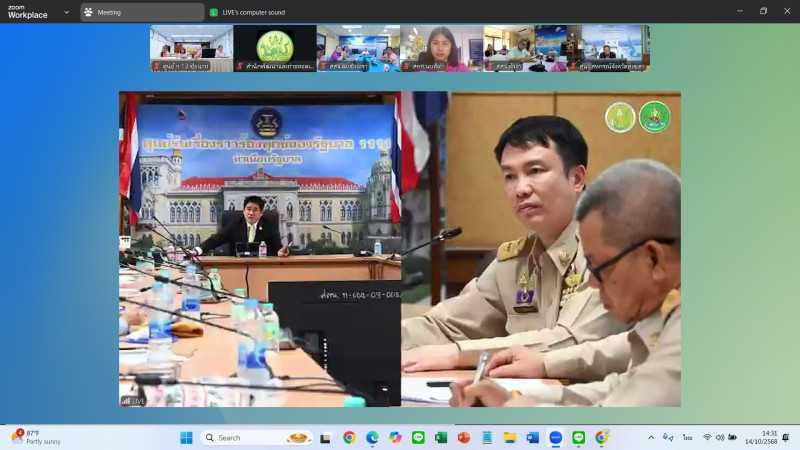Show hidden system tray icons
Screen dimensions: 800x450
[651, 437]
